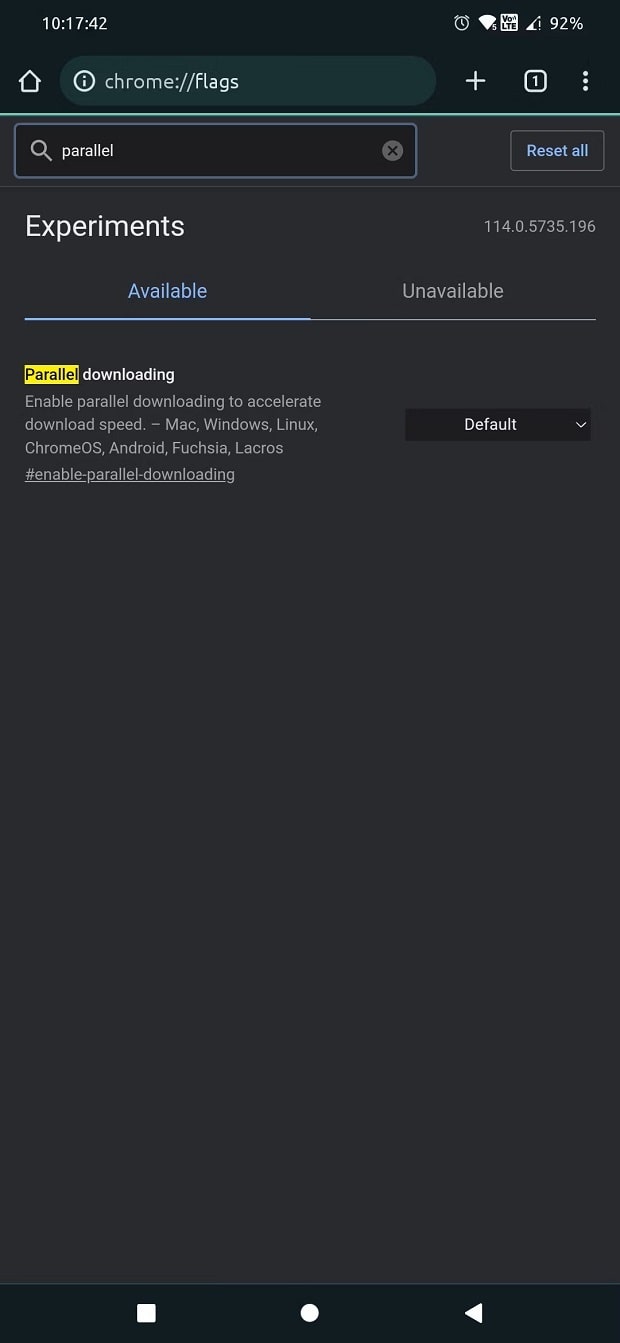Open the site info icon in address bar

85,81
